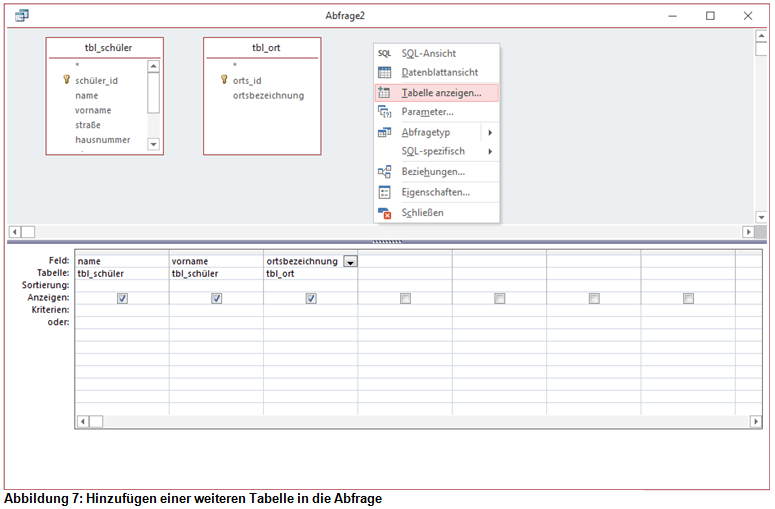The height and width of the screenshot is (509, 775).
Task: Click the Eigenschaften properties icon
Action: pyautogui.click(x=384, y=192)
